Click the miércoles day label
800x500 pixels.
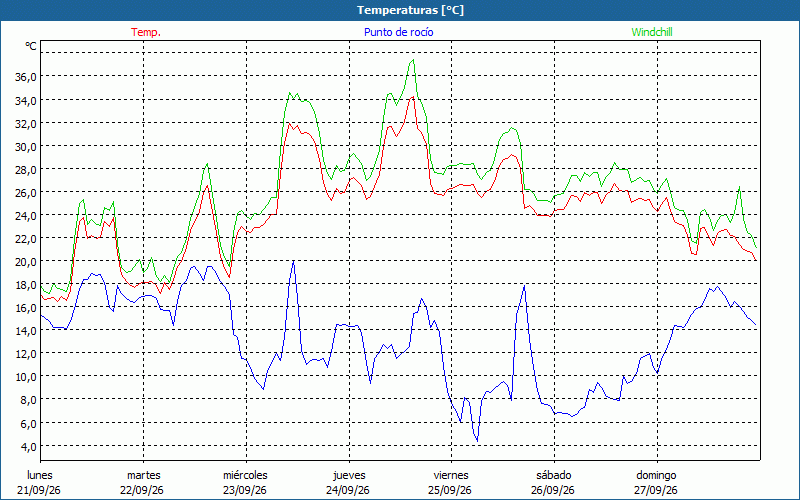click(245, 475)
